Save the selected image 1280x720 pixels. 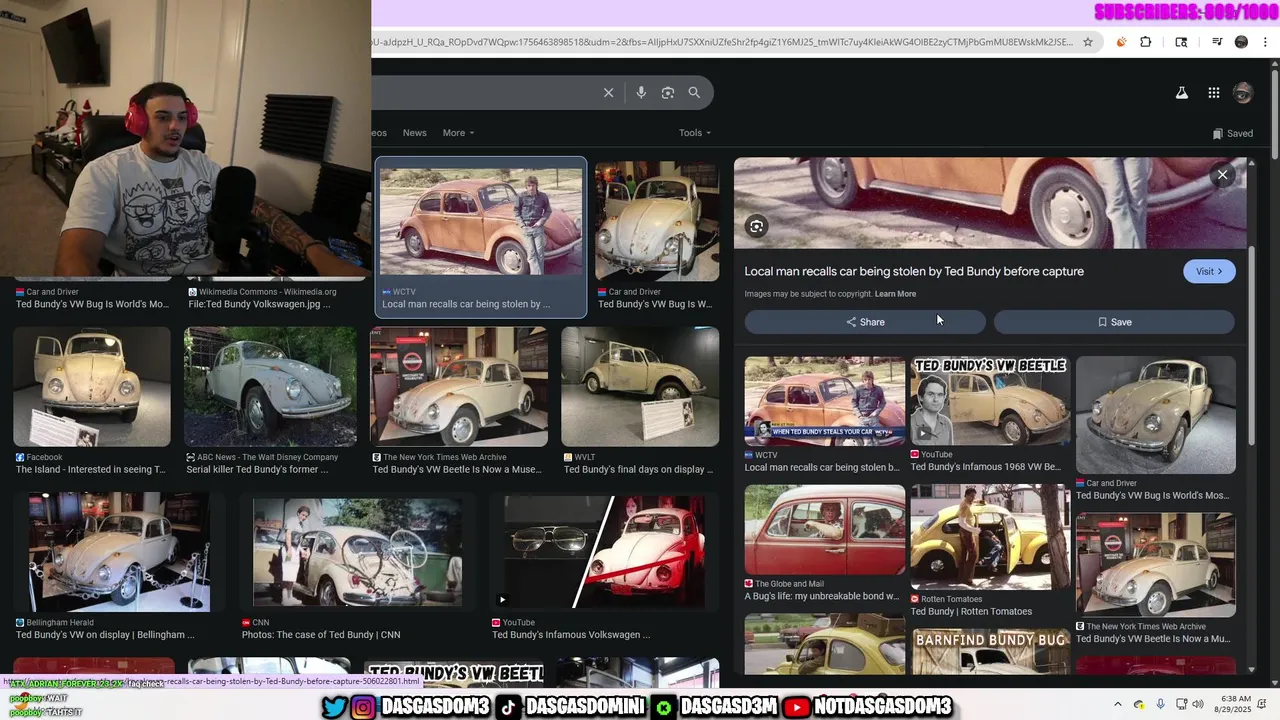click(1114, 322)
